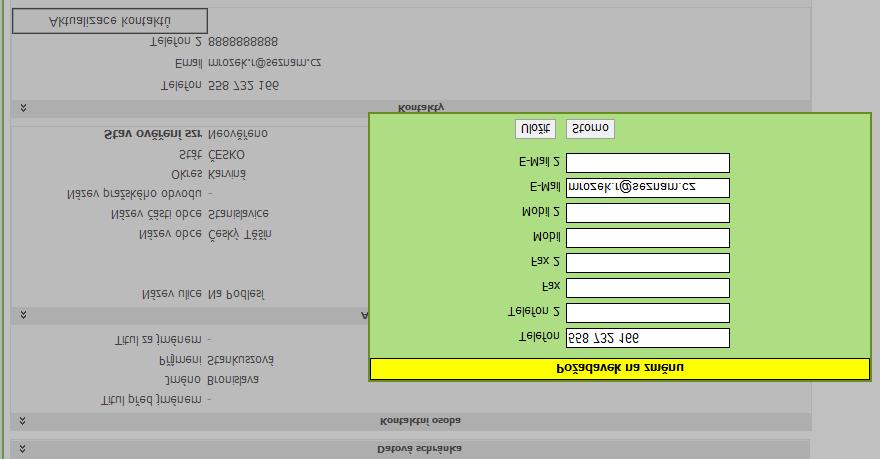Focus the empty Mobil input field
The width and height of the screenshot is (880, 459).
648,237
